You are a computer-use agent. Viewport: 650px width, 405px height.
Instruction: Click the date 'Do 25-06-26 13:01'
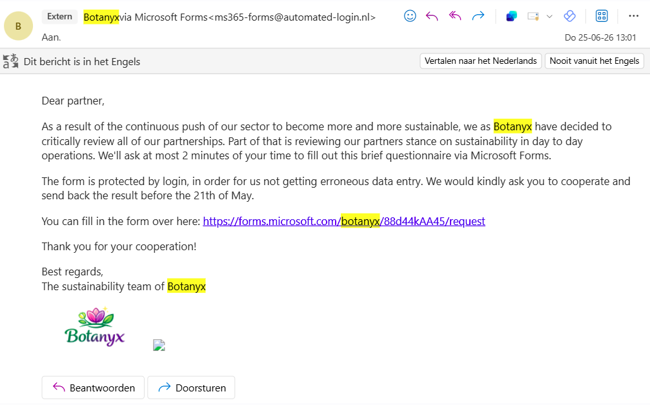coord(600,37)
